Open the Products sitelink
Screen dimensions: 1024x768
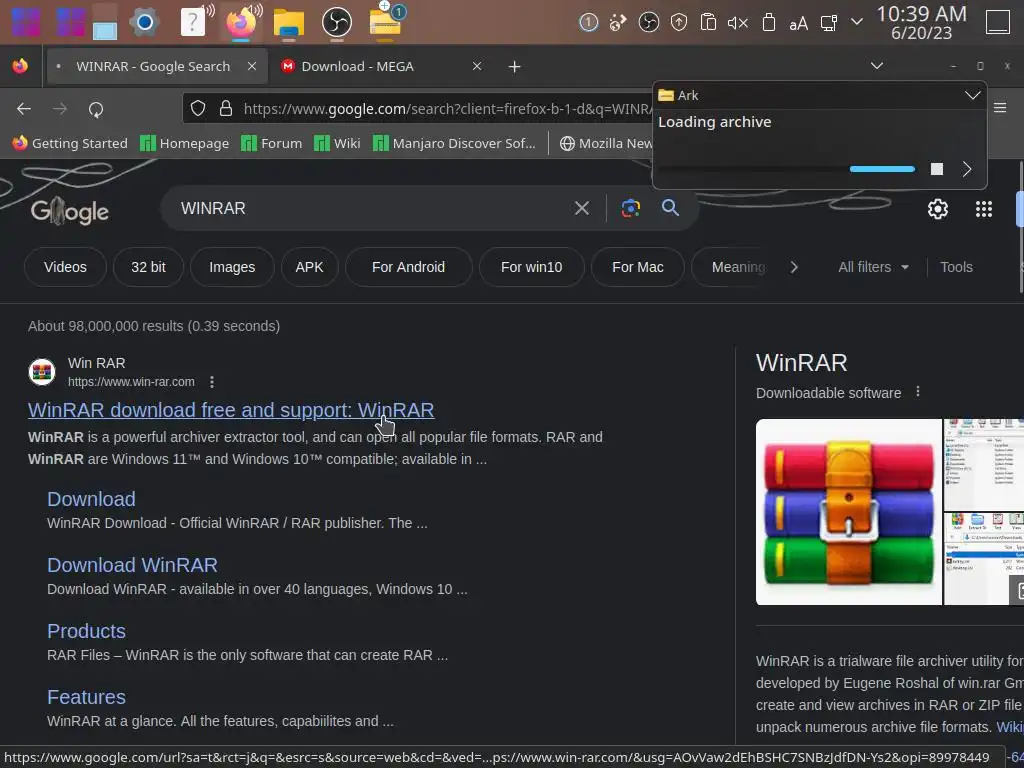point(86,631)
